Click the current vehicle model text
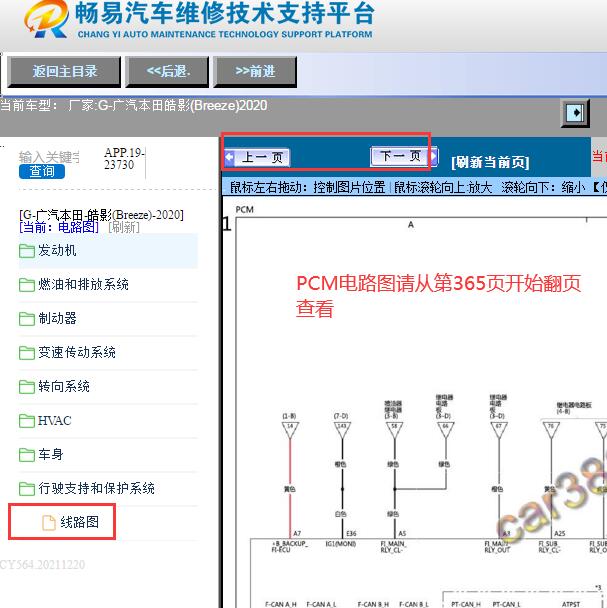The height and width of the screenshot is (608, 607). click(x=134, y=105)
